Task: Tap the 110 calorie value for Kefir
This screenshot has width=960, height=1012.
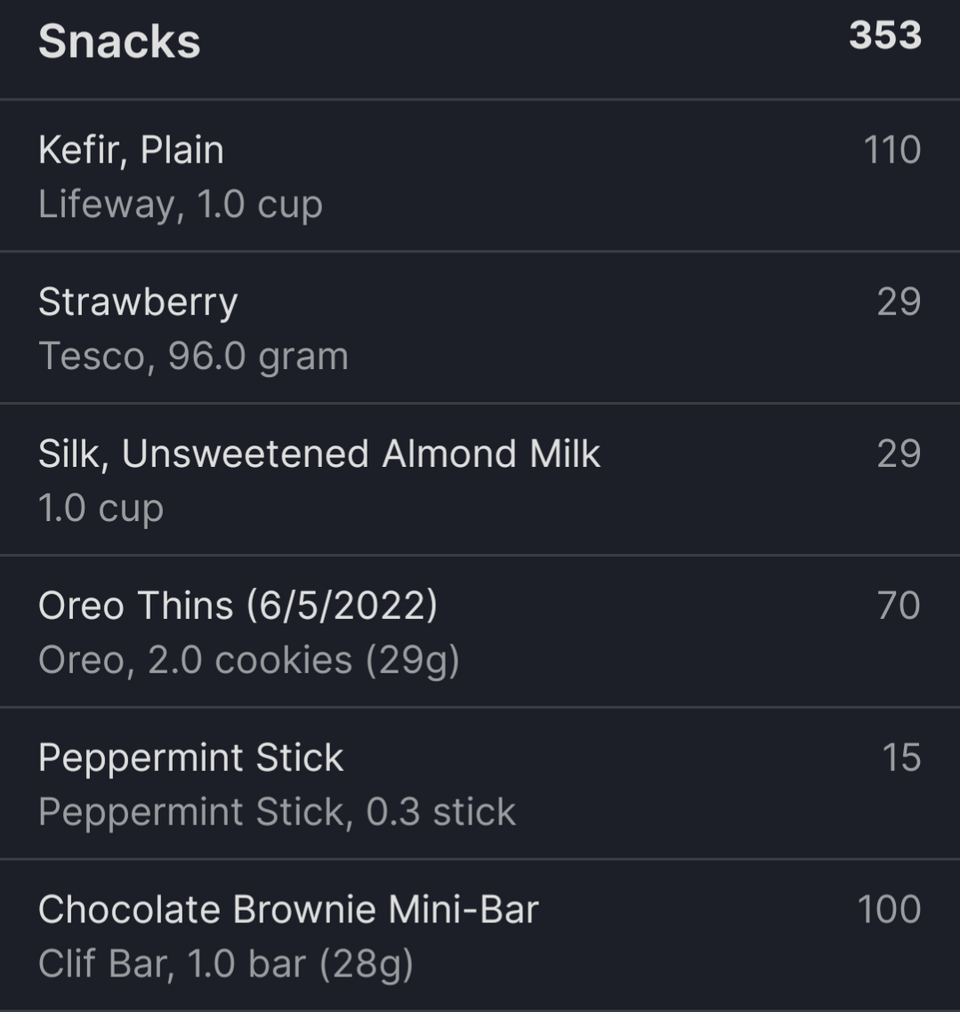Action: [892, 150]
